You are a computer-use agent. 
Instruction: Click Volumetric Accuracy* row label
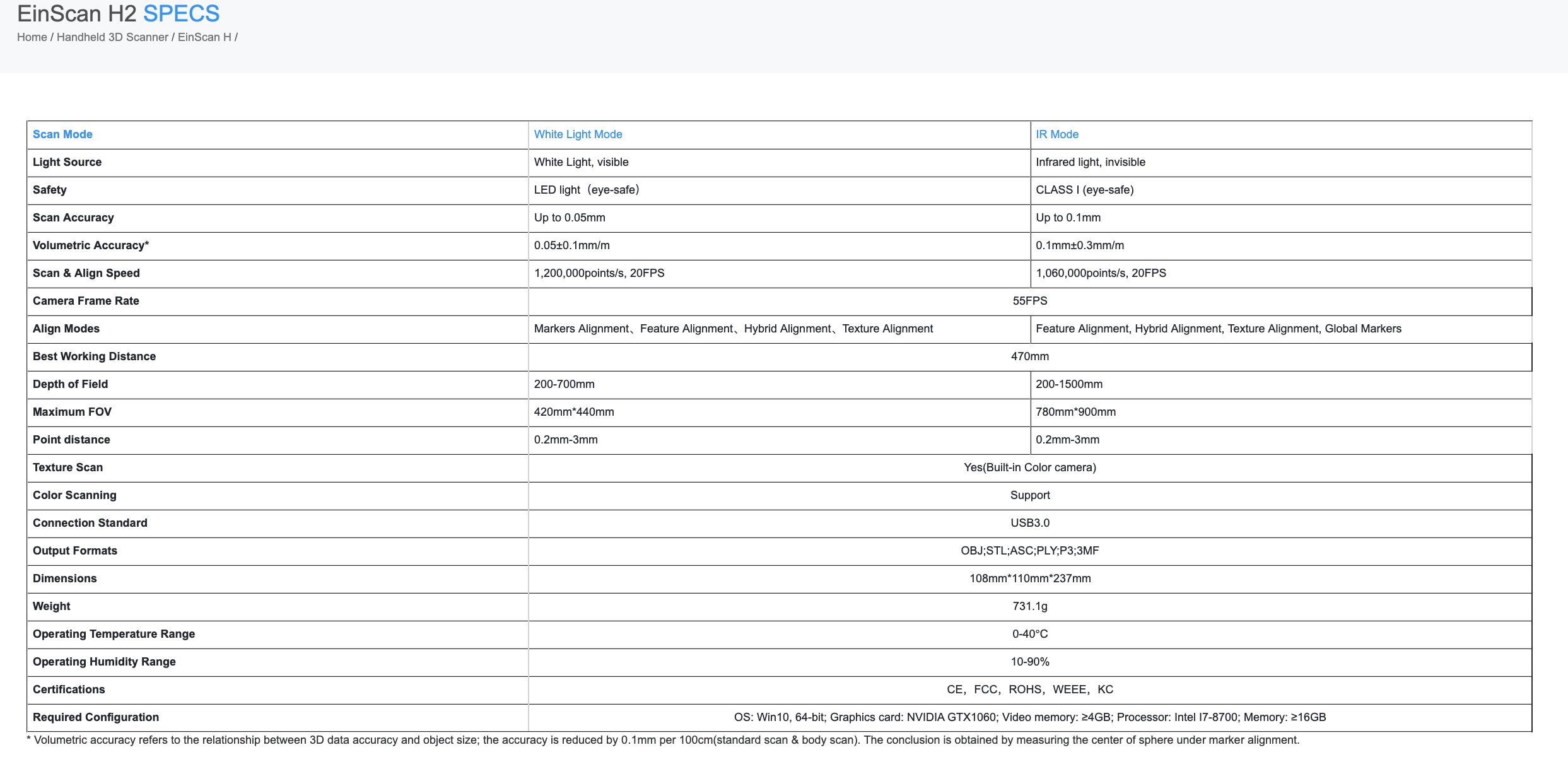coord(91,245)
